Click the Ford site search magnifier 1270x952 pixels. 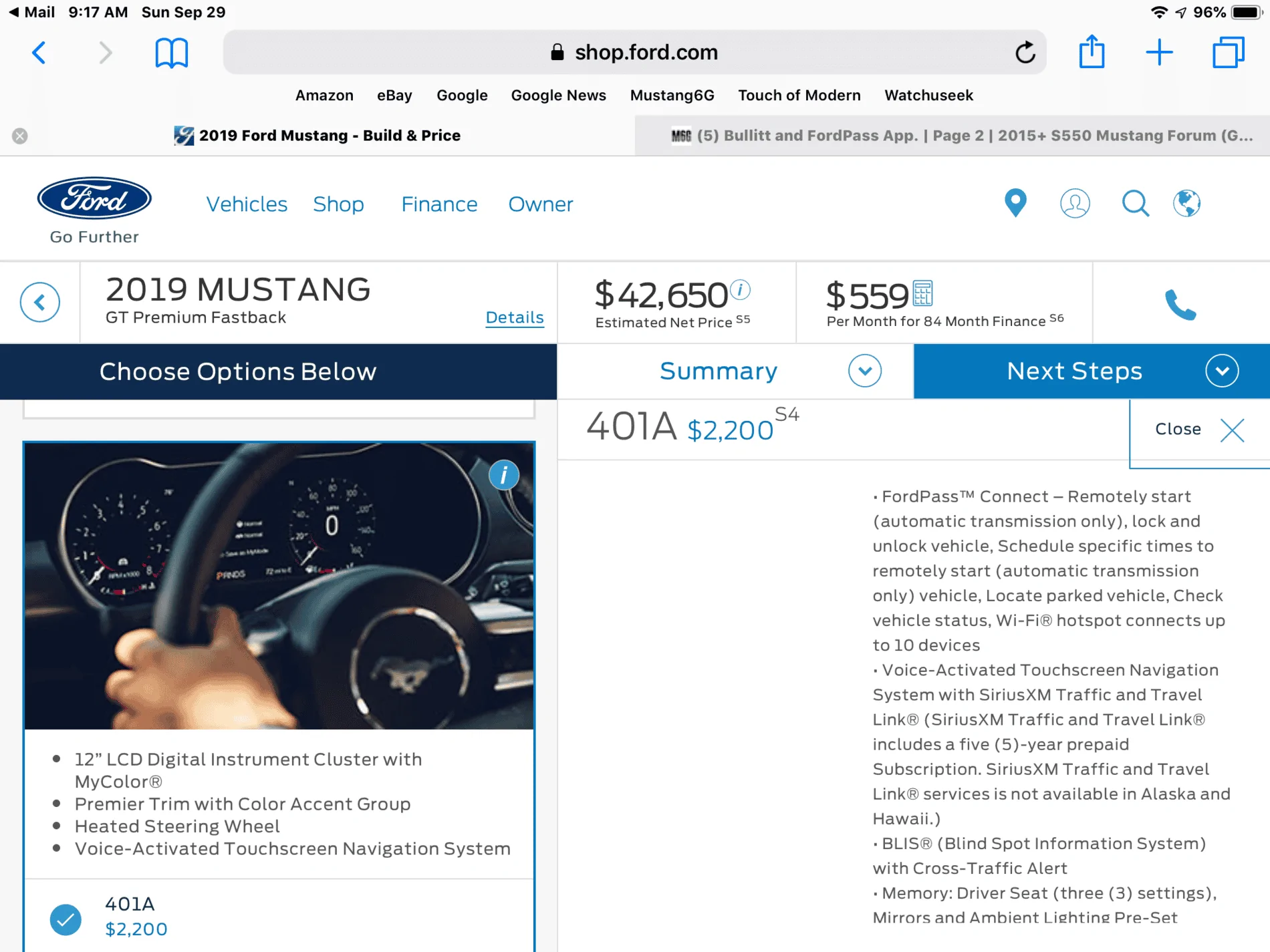pos(1135,203)
